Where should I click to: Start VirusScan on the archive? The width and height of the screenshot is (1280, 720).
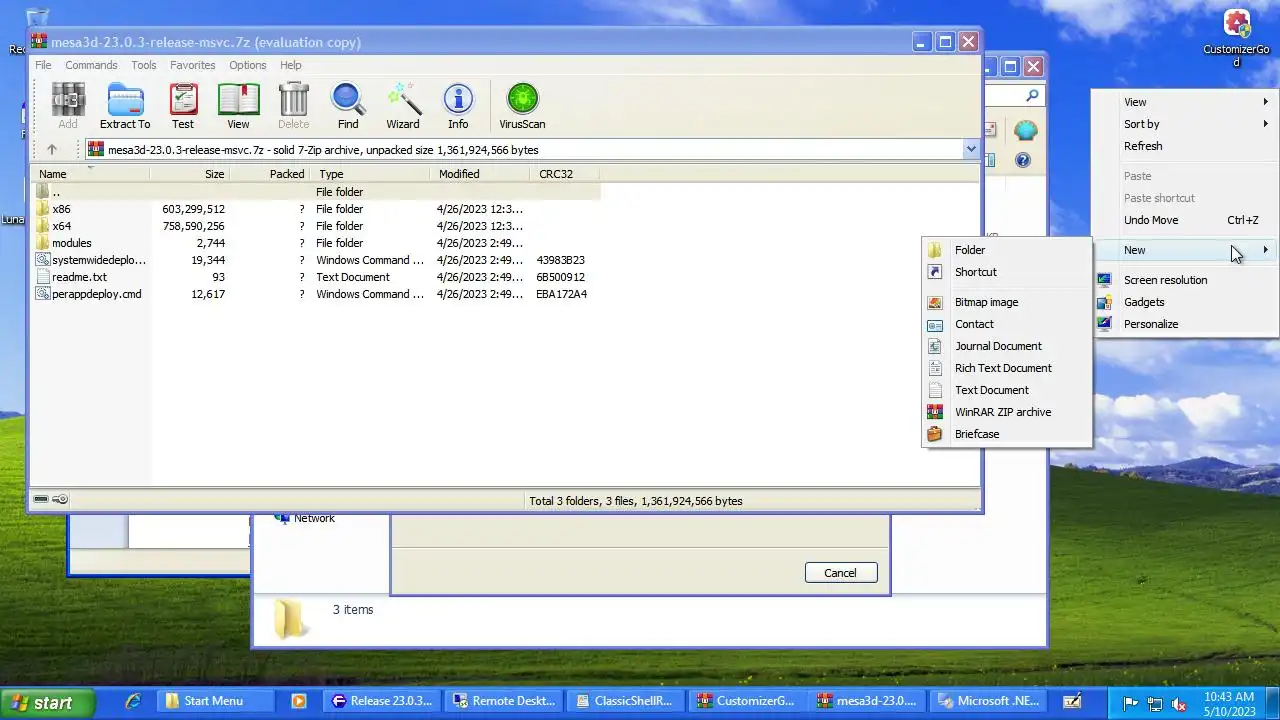[522, 106]
